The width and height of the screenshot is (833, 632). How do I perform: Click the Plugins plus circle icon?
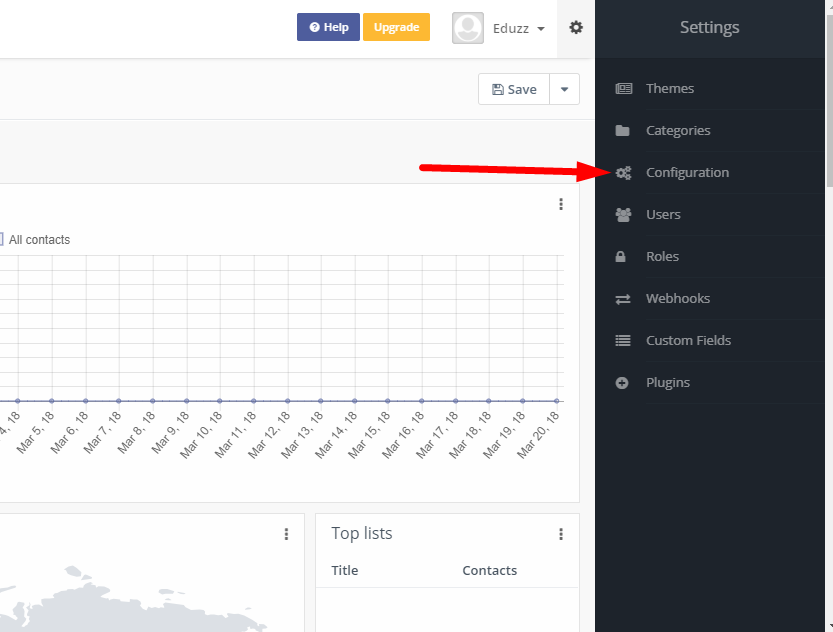[622, 383]
